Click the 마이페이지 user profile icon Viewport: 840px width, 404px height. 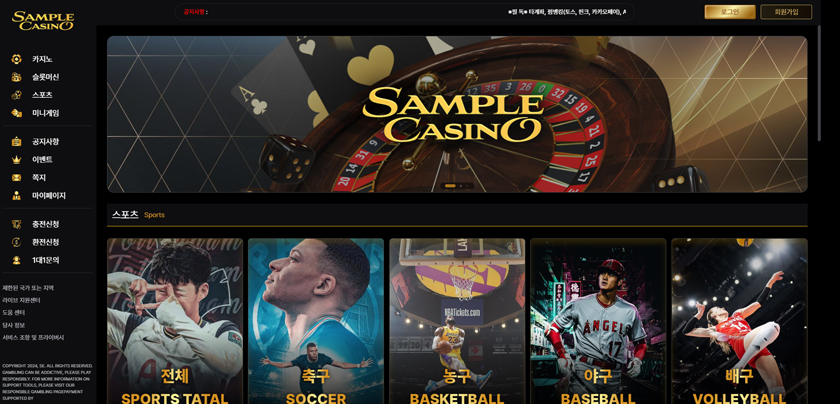point(17,196)
